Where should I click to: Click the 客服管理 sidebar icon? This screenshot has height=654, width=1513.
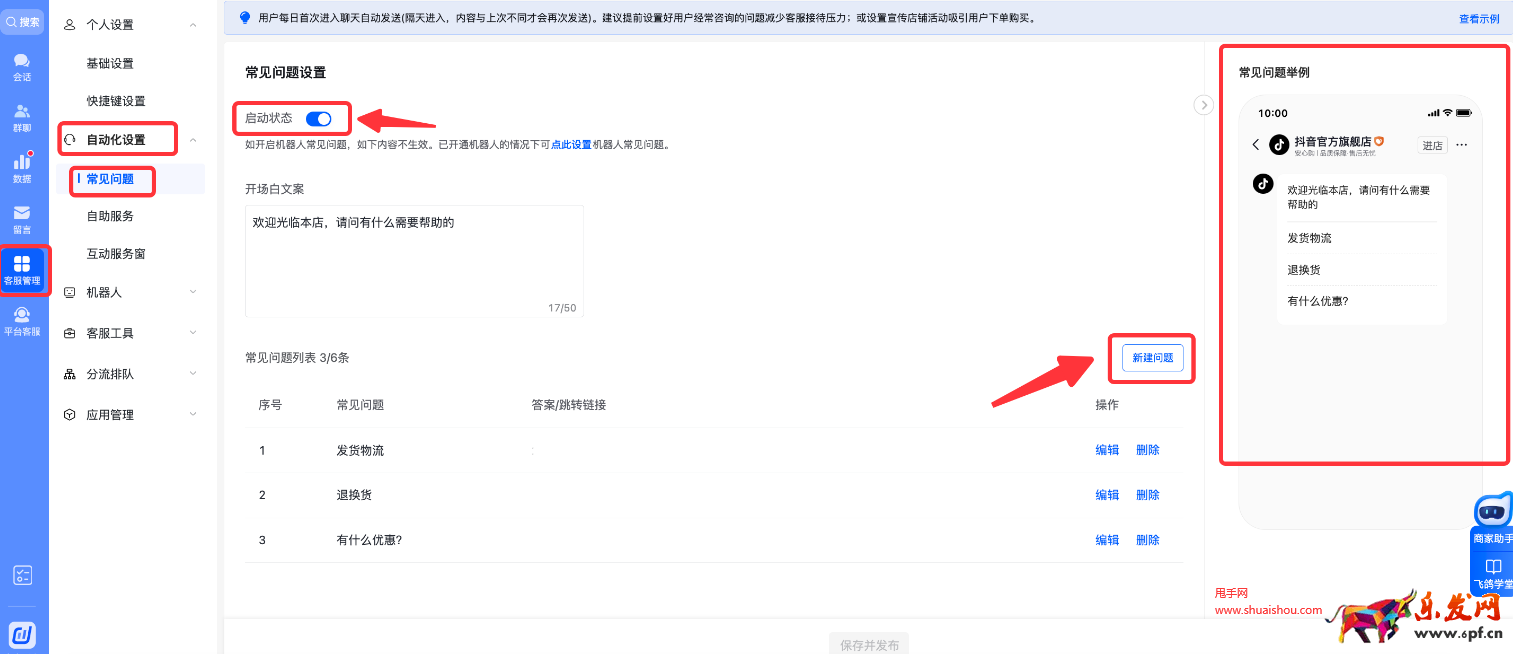pyautogui.click(x=22, y=270)
